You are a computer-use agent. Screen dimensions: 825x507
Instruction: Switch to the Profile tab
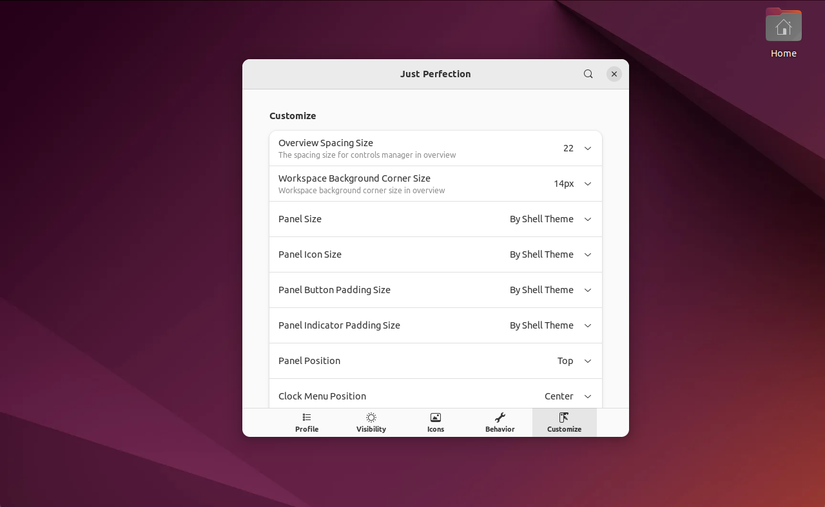coord(307,422)
